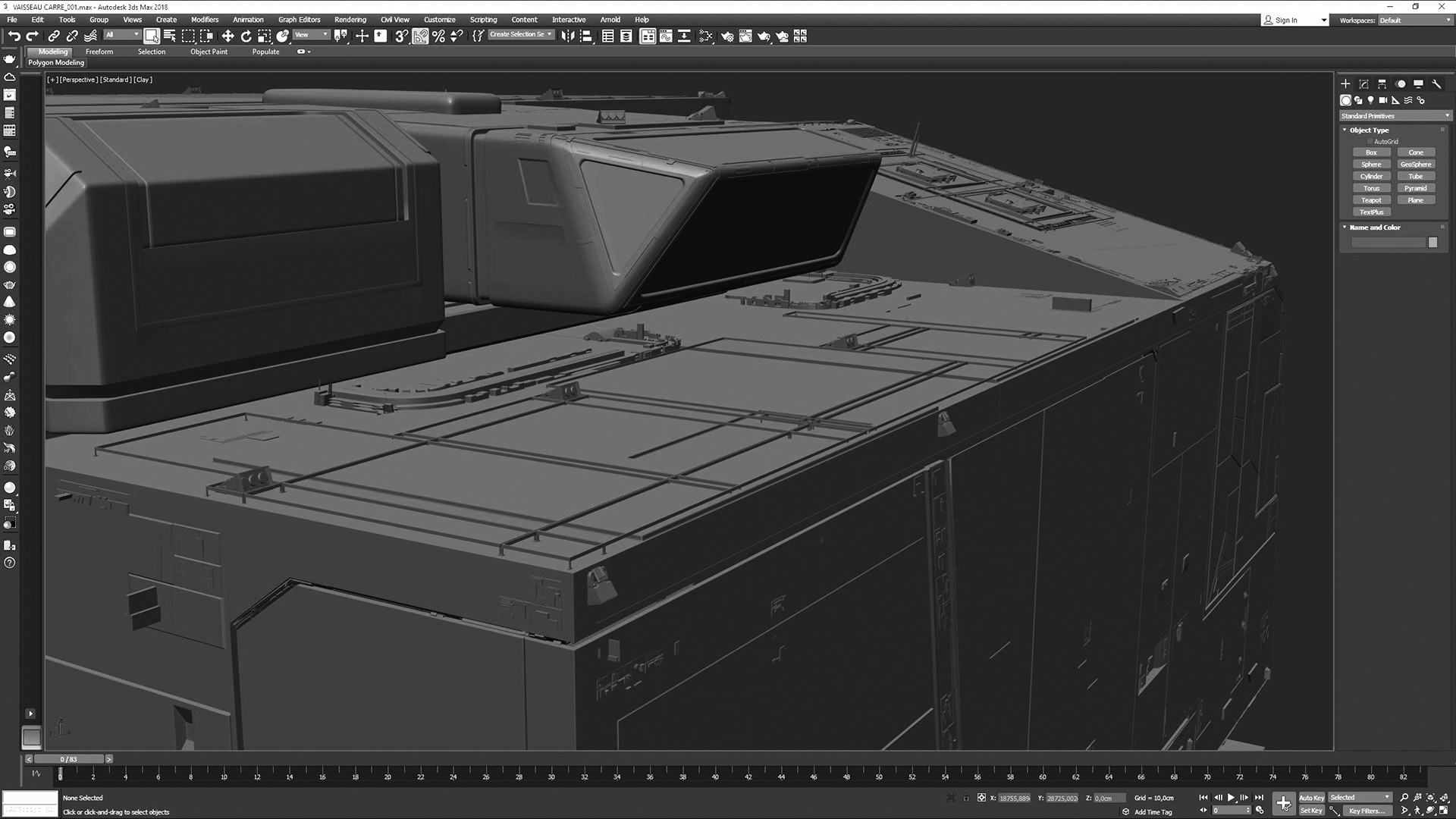
Task: Click the Teapot primitive button
Action: click(1371, 200)
